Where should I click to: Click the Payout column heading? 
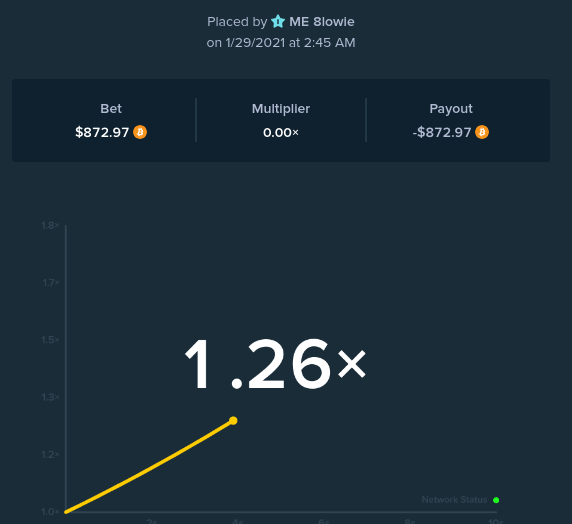coord(451,108)
